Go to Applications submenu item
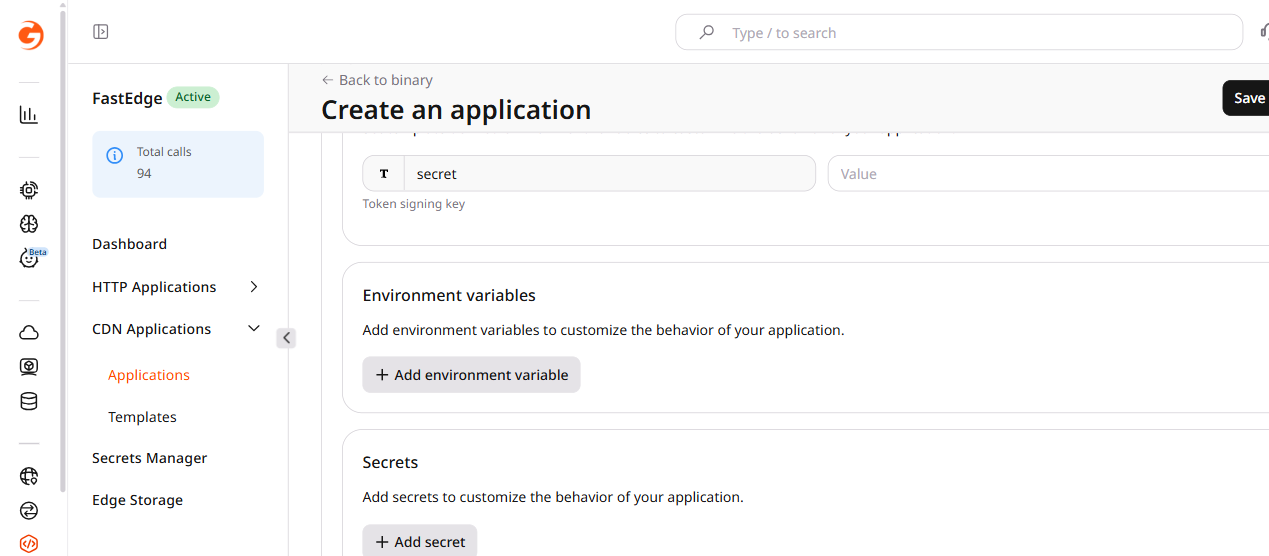1269x556 pixels. (x=149, y=375)
